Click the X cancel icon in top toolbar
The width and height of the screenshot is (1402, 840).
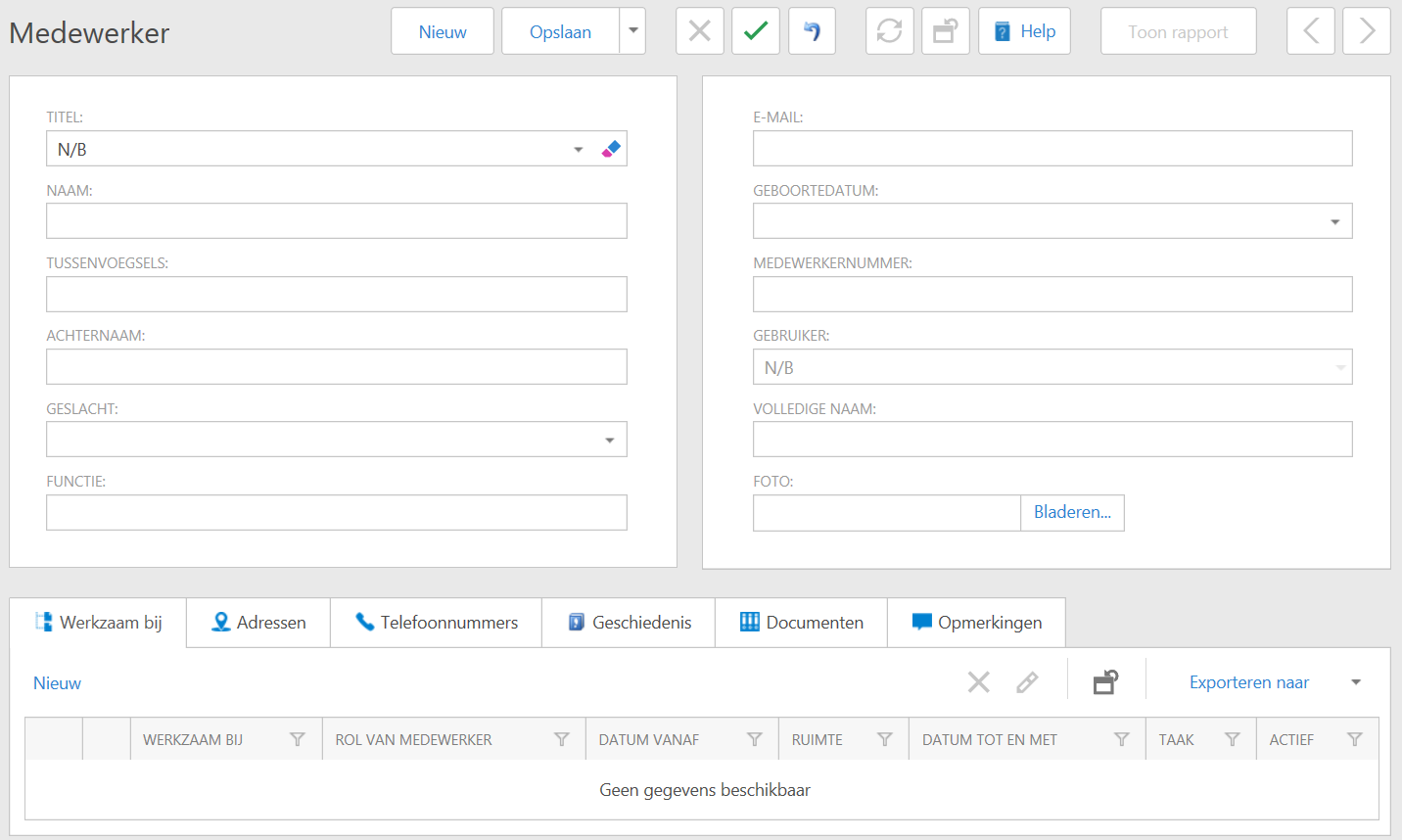click(700, 31)
